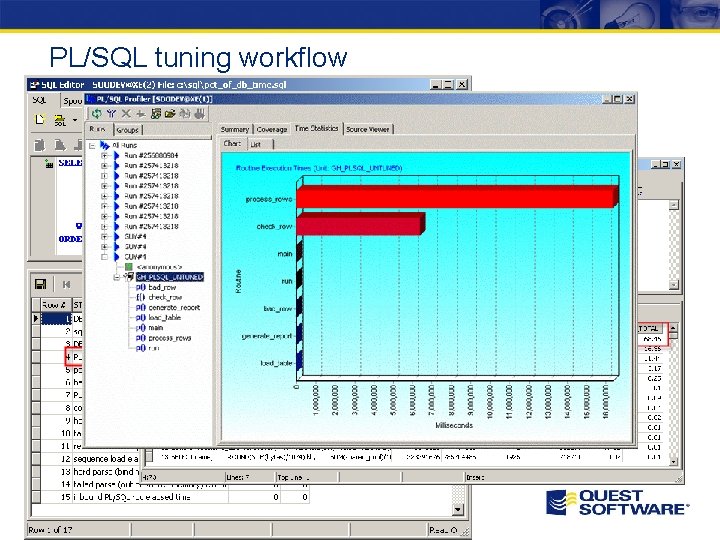The image size is (720, 540).
Task: Select the Time Statistics tab
Action: tap(317, 129)
